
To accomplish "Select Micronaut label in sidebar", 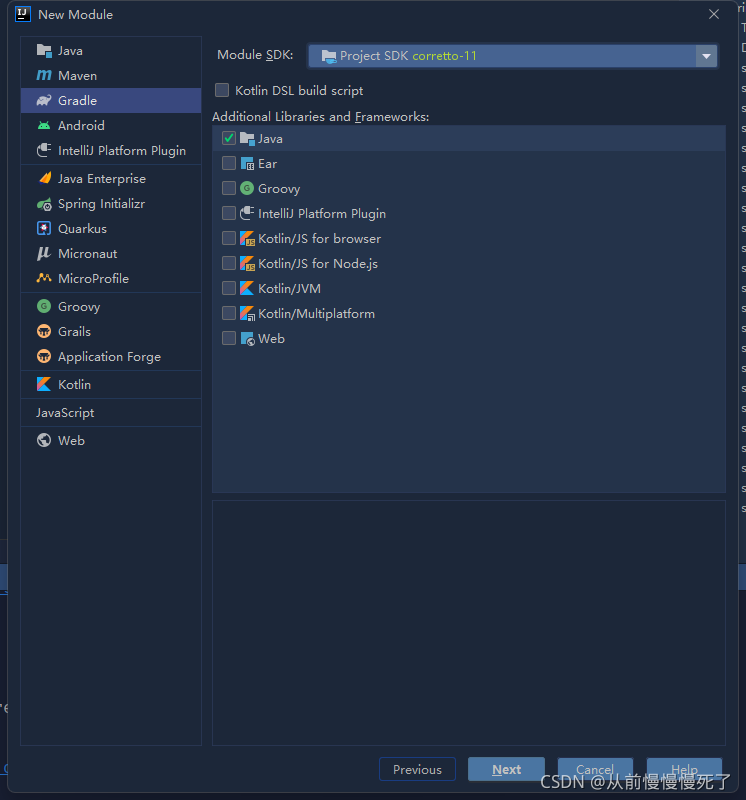I will click(88, 254).
